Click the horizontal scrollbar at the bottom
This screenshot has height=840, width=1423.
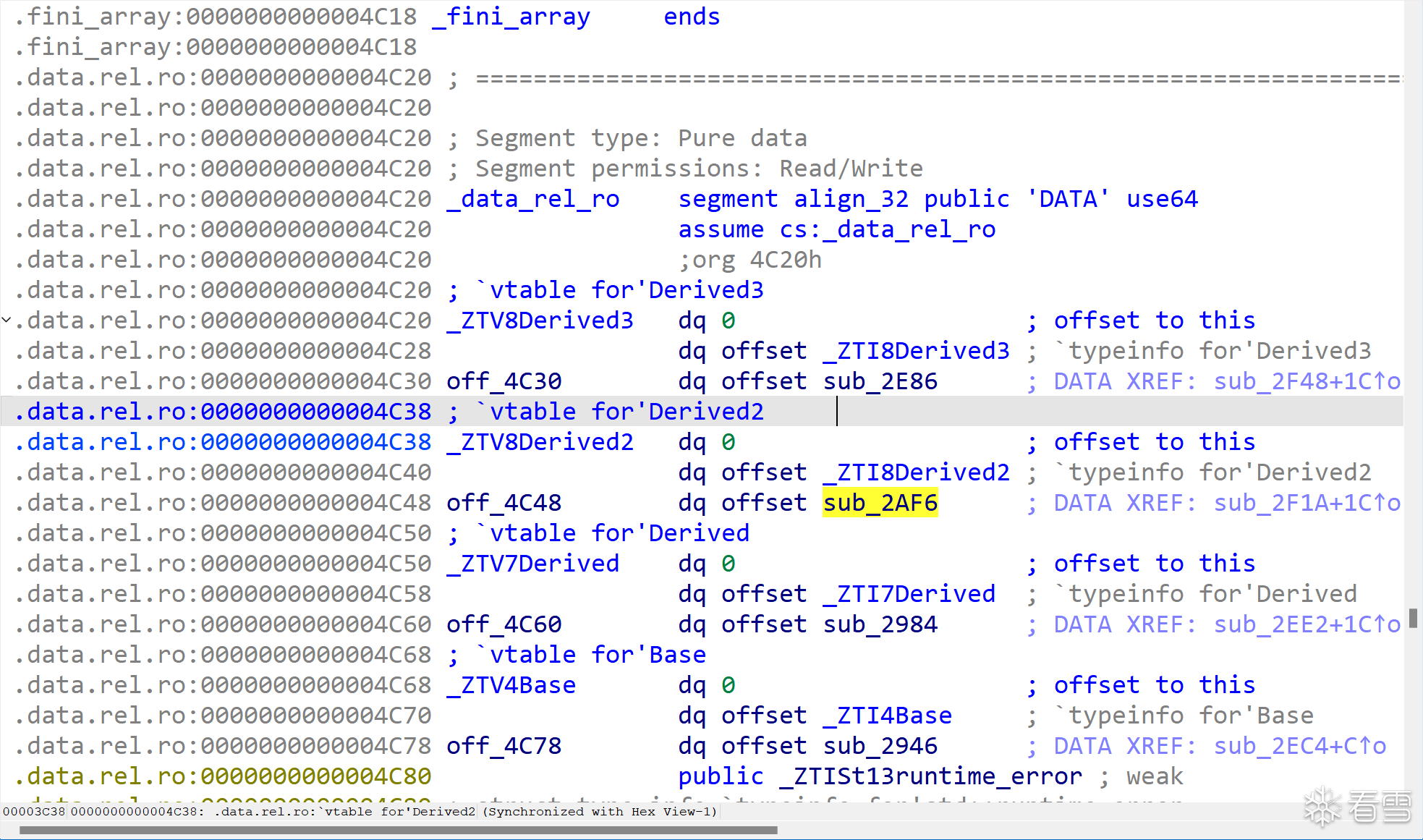click(x=398, y=831)
